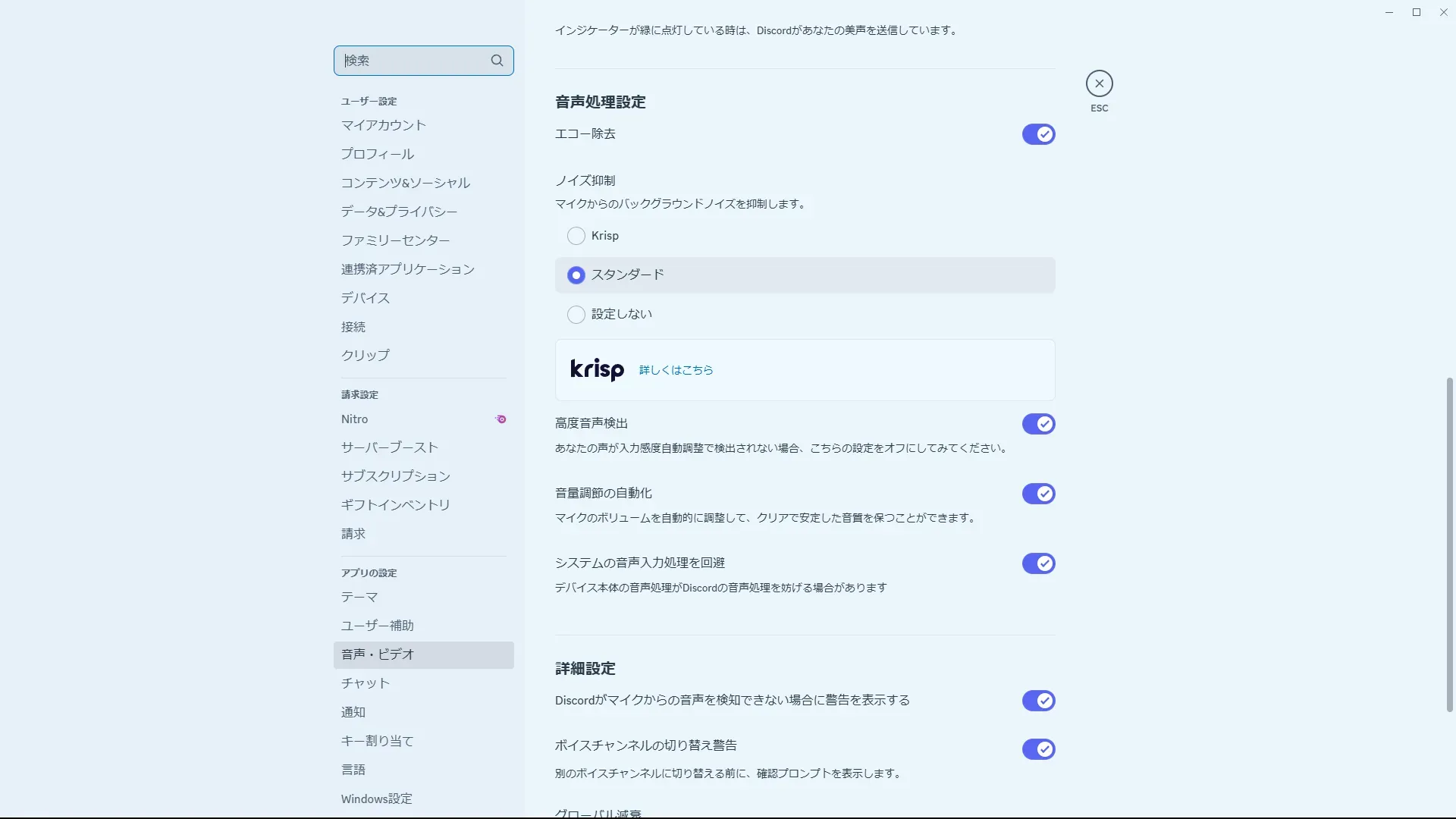The image size is (1456, 819).
Task: Click the 検索 search input field
Action: click(x=413, y=61)
